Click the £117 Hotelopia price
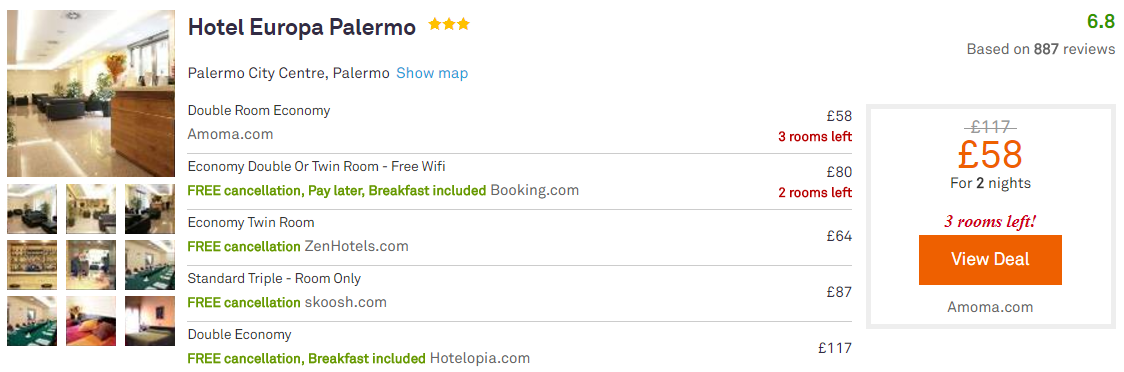Screen dimensions: 1124x372 point(835,348)
